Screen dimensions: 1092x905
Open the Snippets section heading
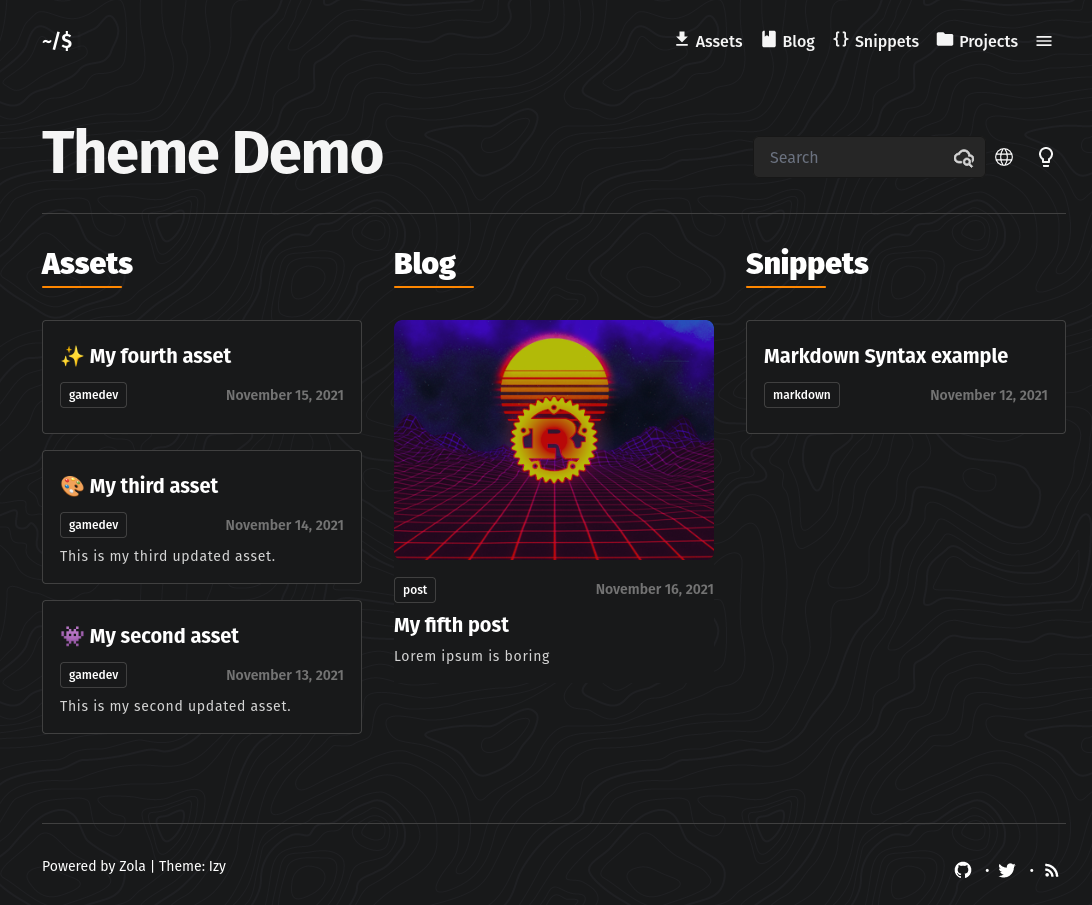807,264
